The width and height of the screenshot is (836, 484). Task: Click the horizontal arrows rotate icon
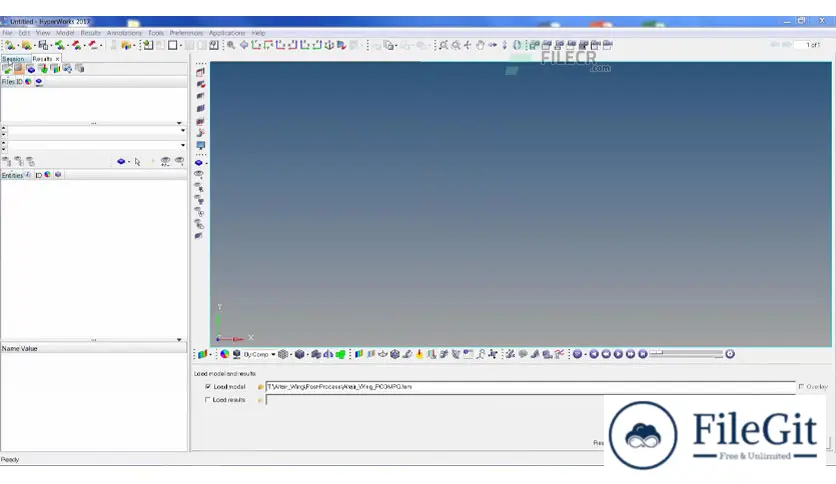coord(492,45)
